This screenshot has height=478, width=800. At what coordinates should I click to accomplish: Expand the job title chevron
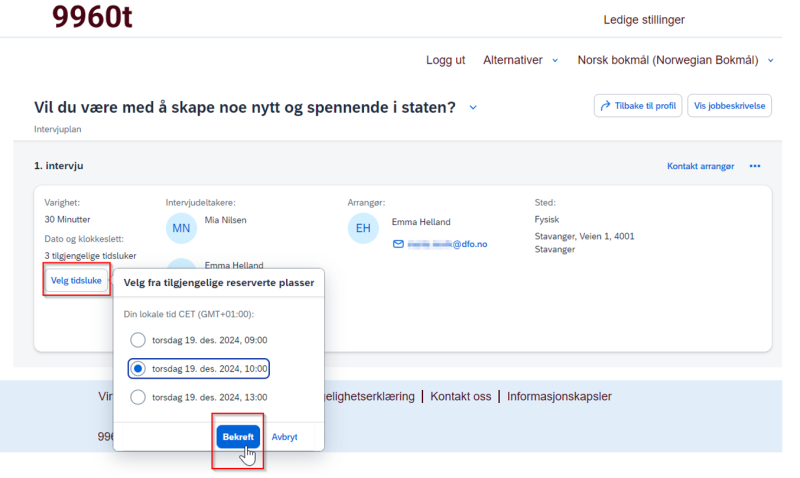[473, 108]
